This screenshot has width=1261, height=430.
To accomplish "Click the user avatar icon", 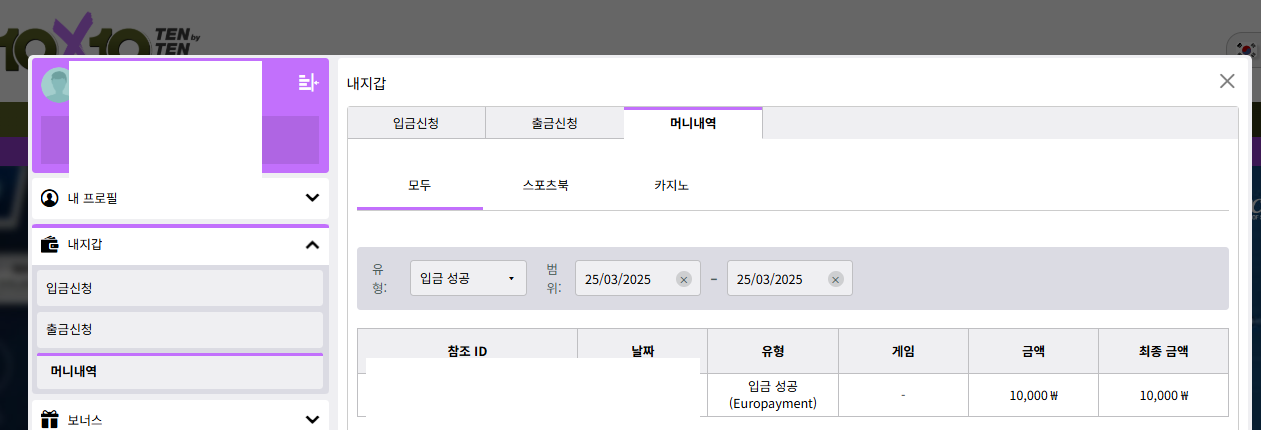I will (x=54, y=85).
